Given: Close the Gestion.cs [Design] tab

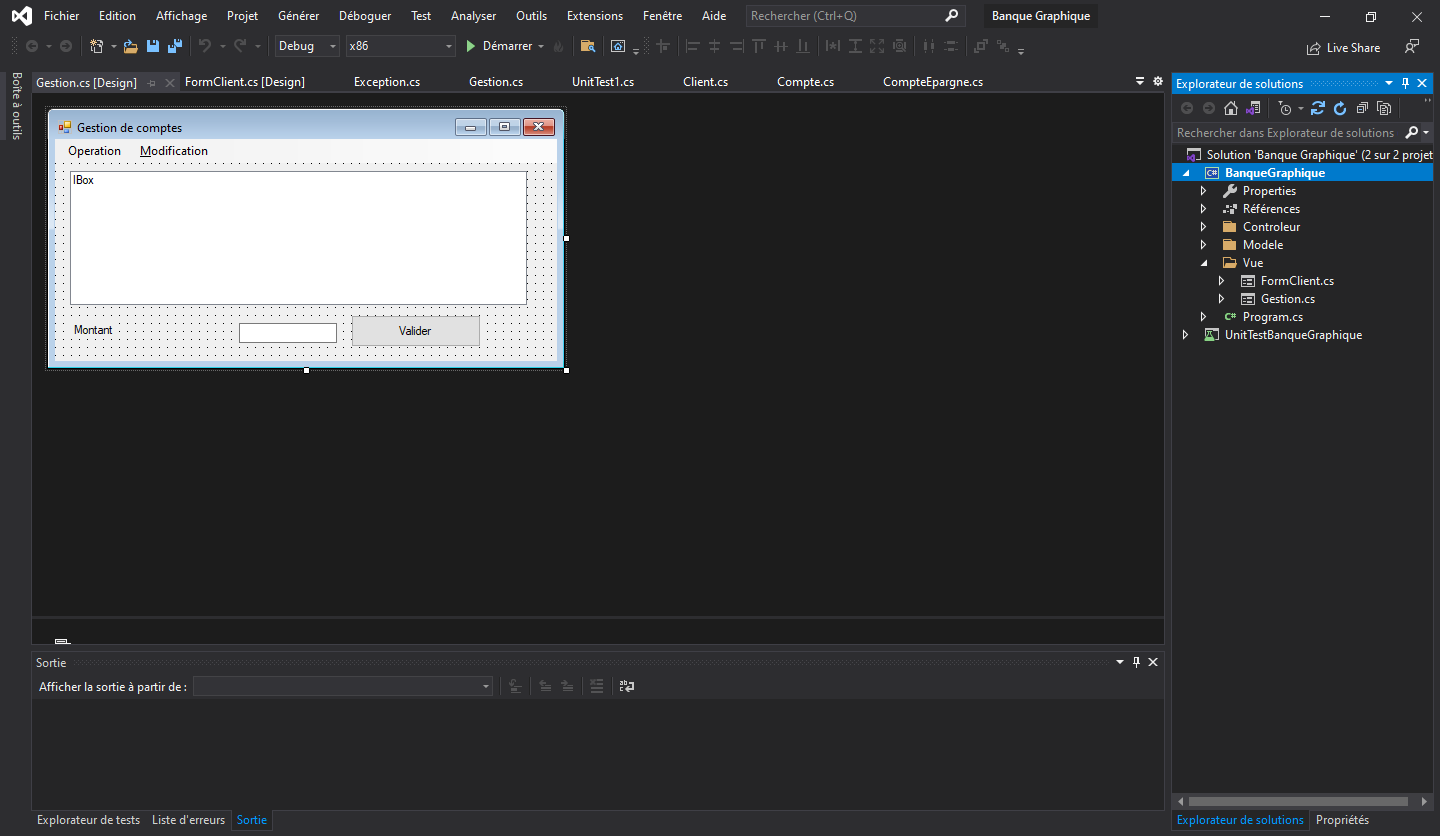Looking at the screenshot, I should 170,83.
